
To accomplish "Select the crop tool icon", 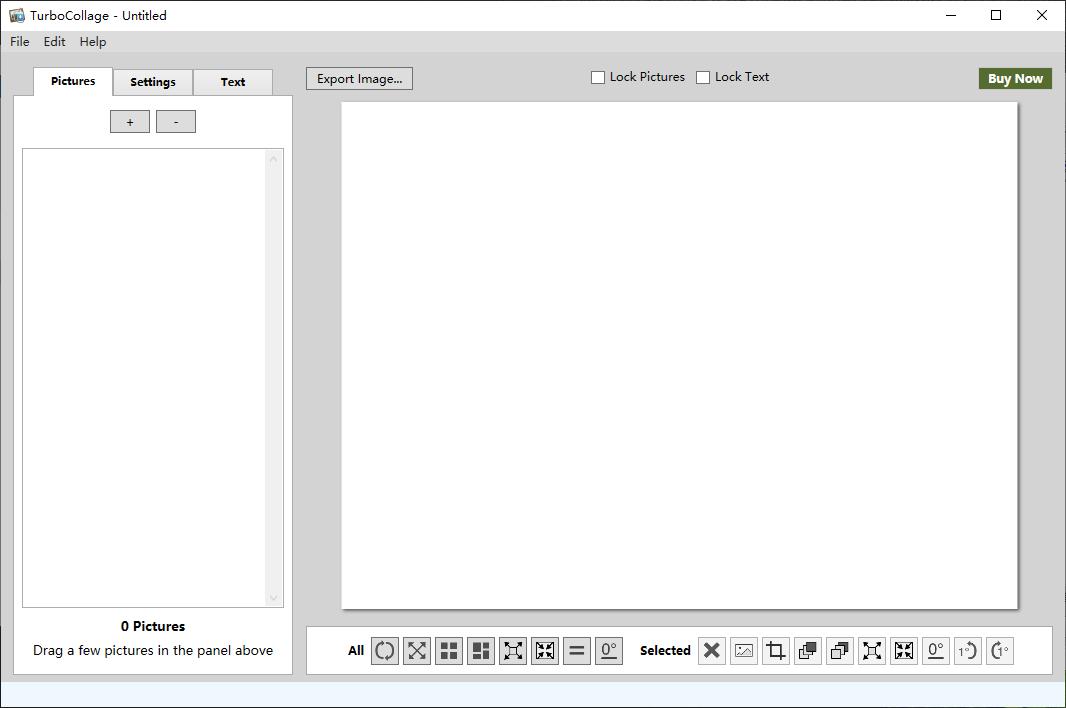I will [776, 651].
